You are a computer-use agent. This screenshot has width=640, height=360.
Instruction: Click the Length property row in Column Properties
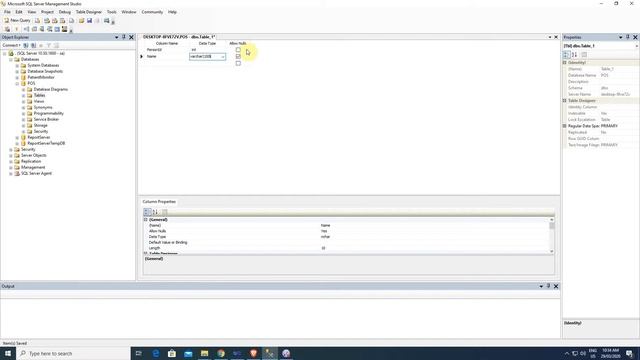tap(348, 248)
